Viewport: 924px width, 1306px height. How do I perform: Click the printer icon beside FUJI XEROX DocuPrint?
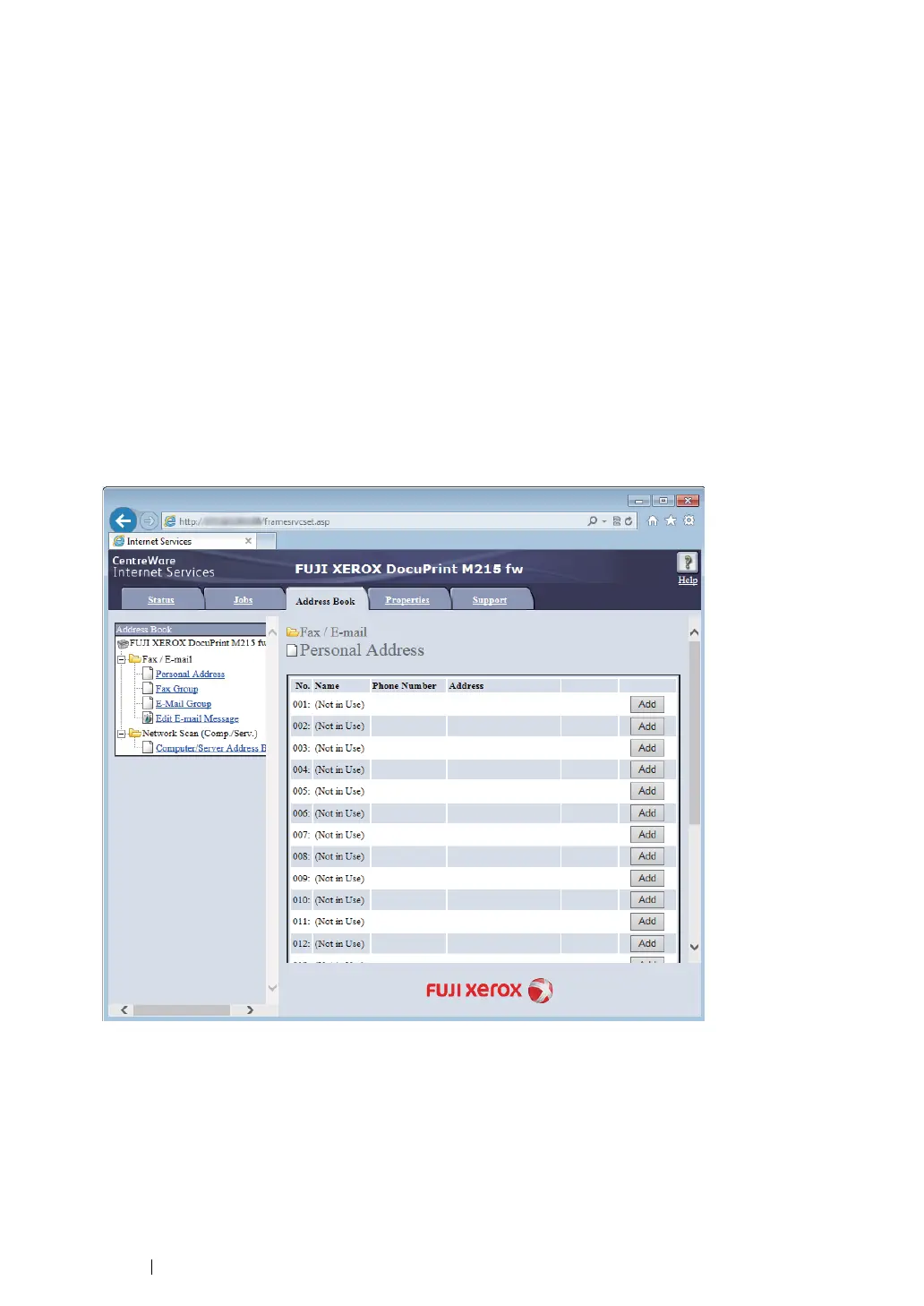coord(123,643)
